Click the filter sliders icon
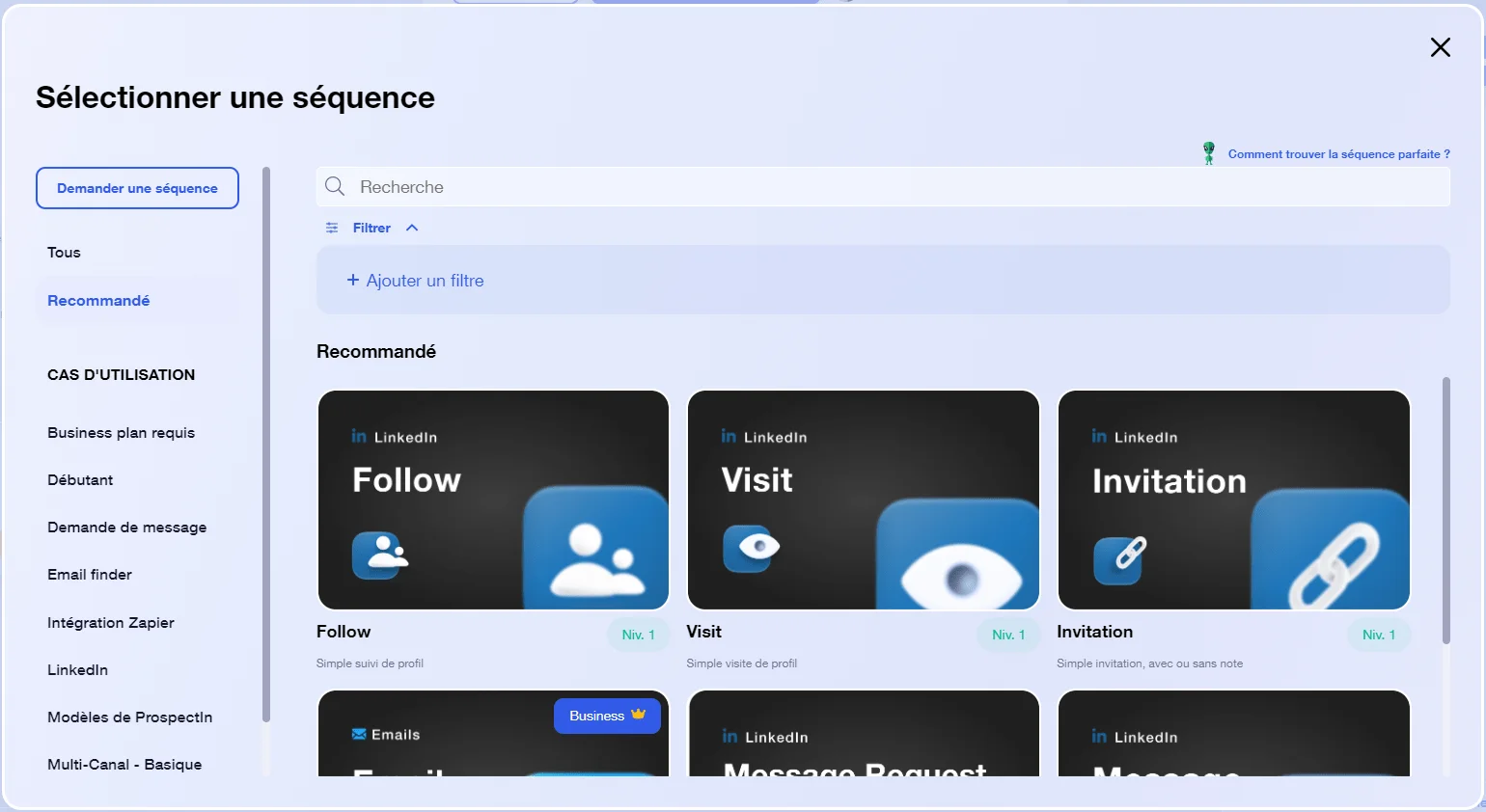The image size is (1486, 812). tap(332, 228)
